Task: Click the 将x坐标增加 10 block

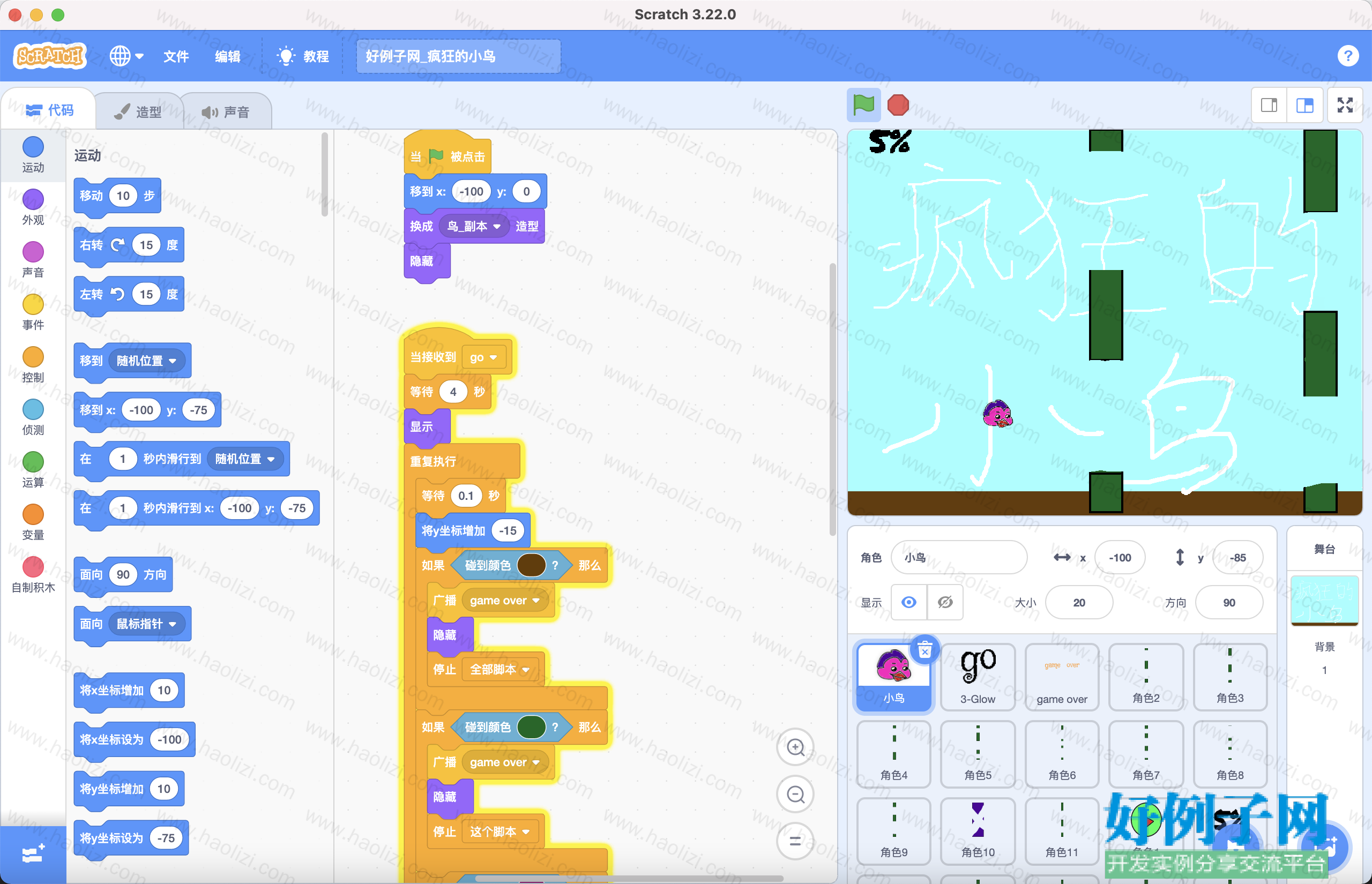Action: [x=129, y=690]
